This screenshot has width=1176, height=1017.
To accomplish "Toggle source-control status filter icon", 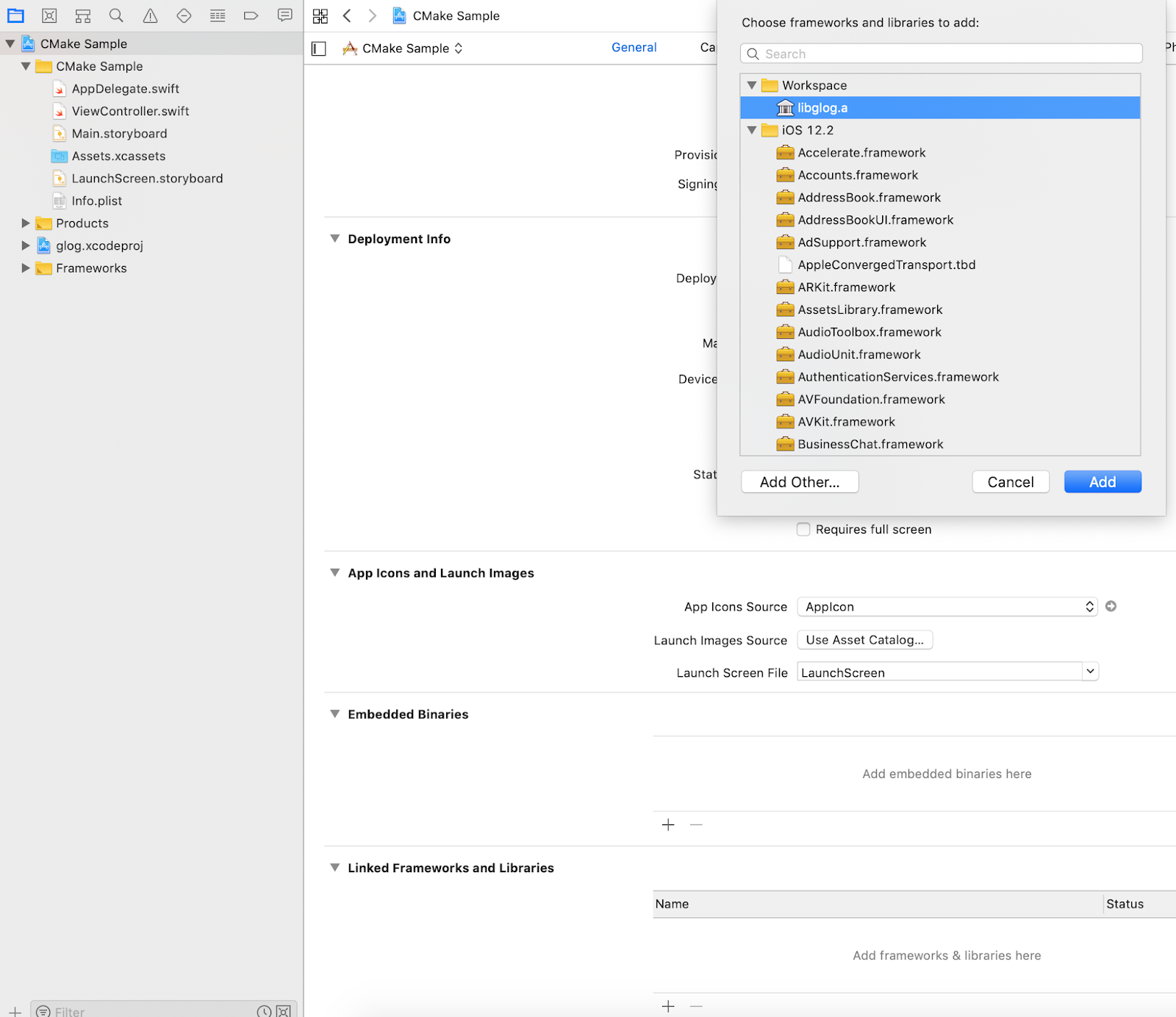I will (284, 1011).
